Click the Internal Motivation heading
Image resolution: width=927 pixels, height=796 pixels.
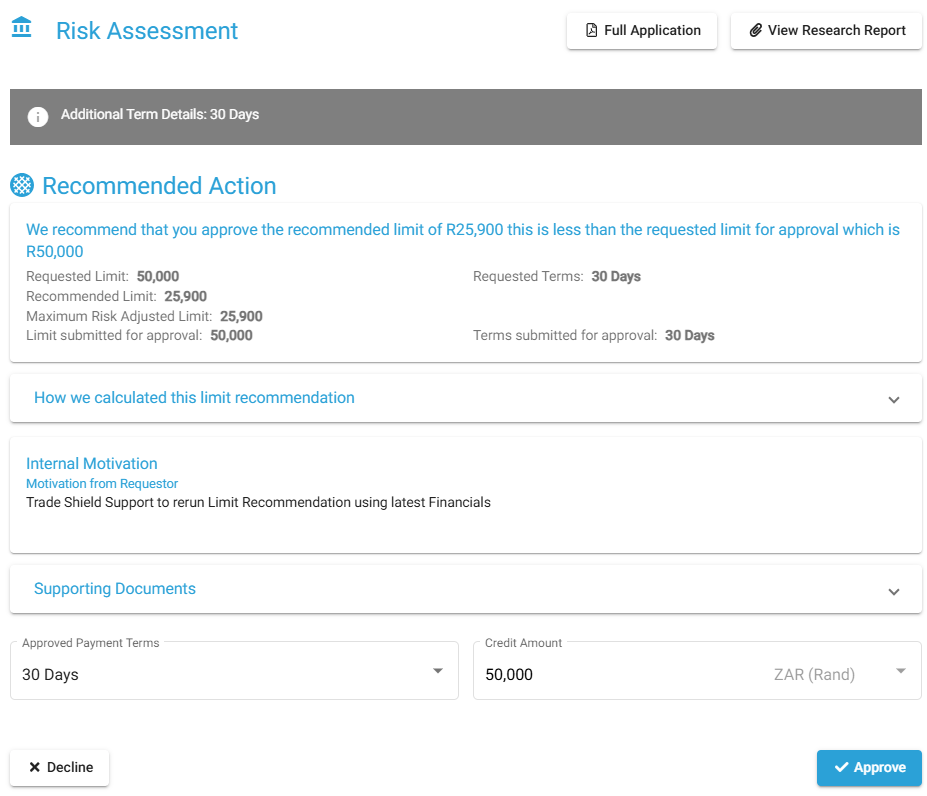coord(92,464)
